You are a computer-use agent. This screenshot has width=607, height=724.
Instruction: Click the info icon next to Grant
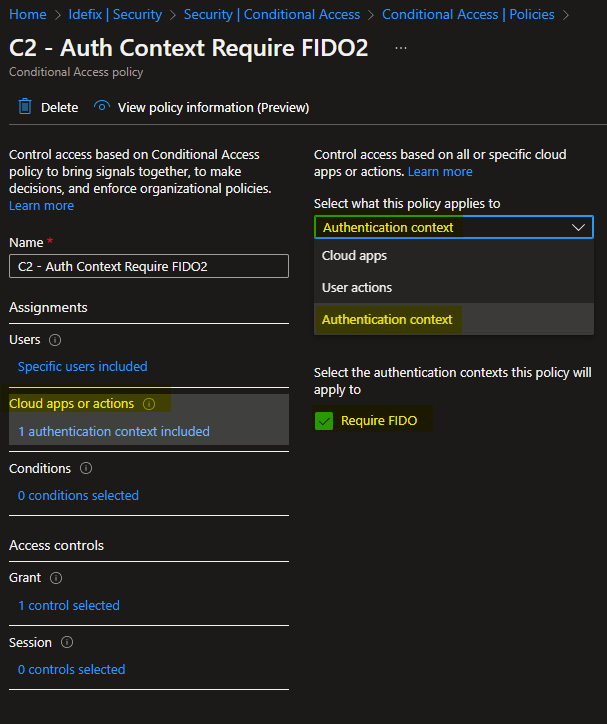(56, 578)
